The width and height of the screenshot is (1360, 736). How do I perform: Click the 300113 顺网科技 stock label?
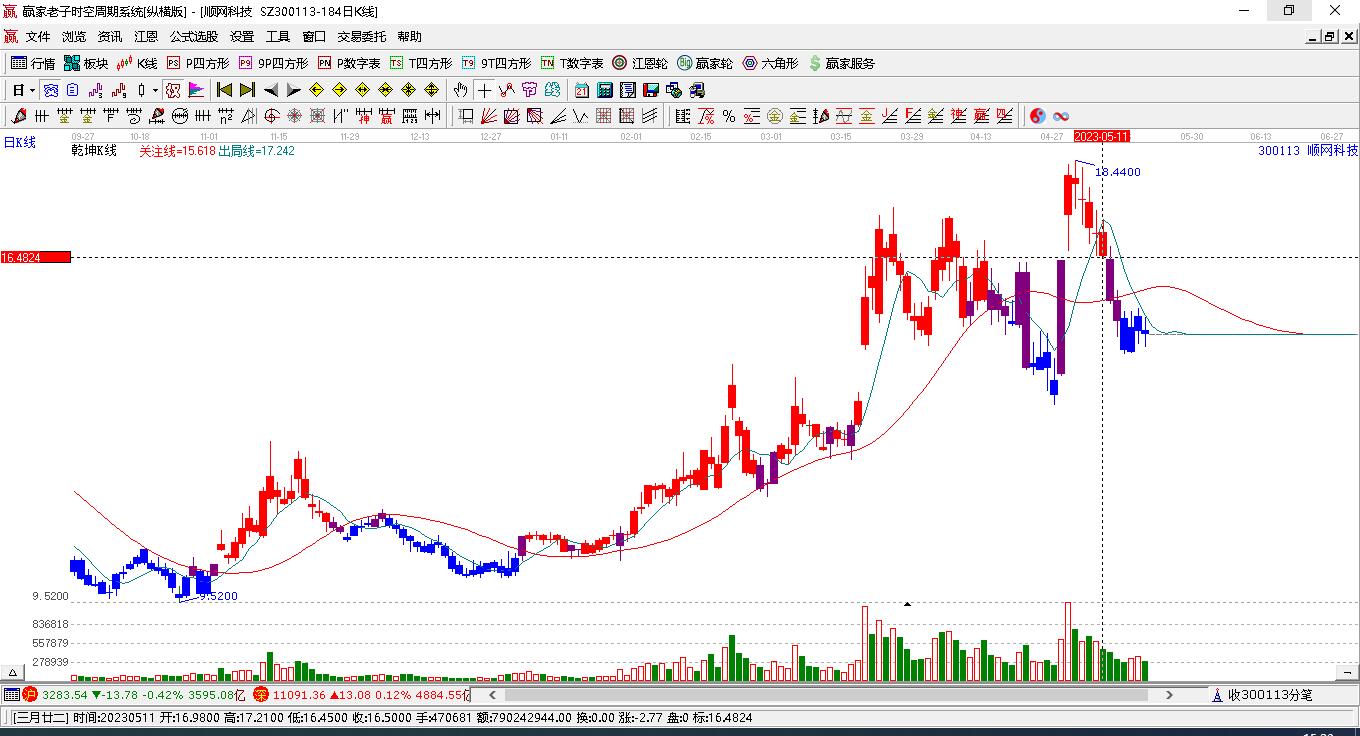1307,150
